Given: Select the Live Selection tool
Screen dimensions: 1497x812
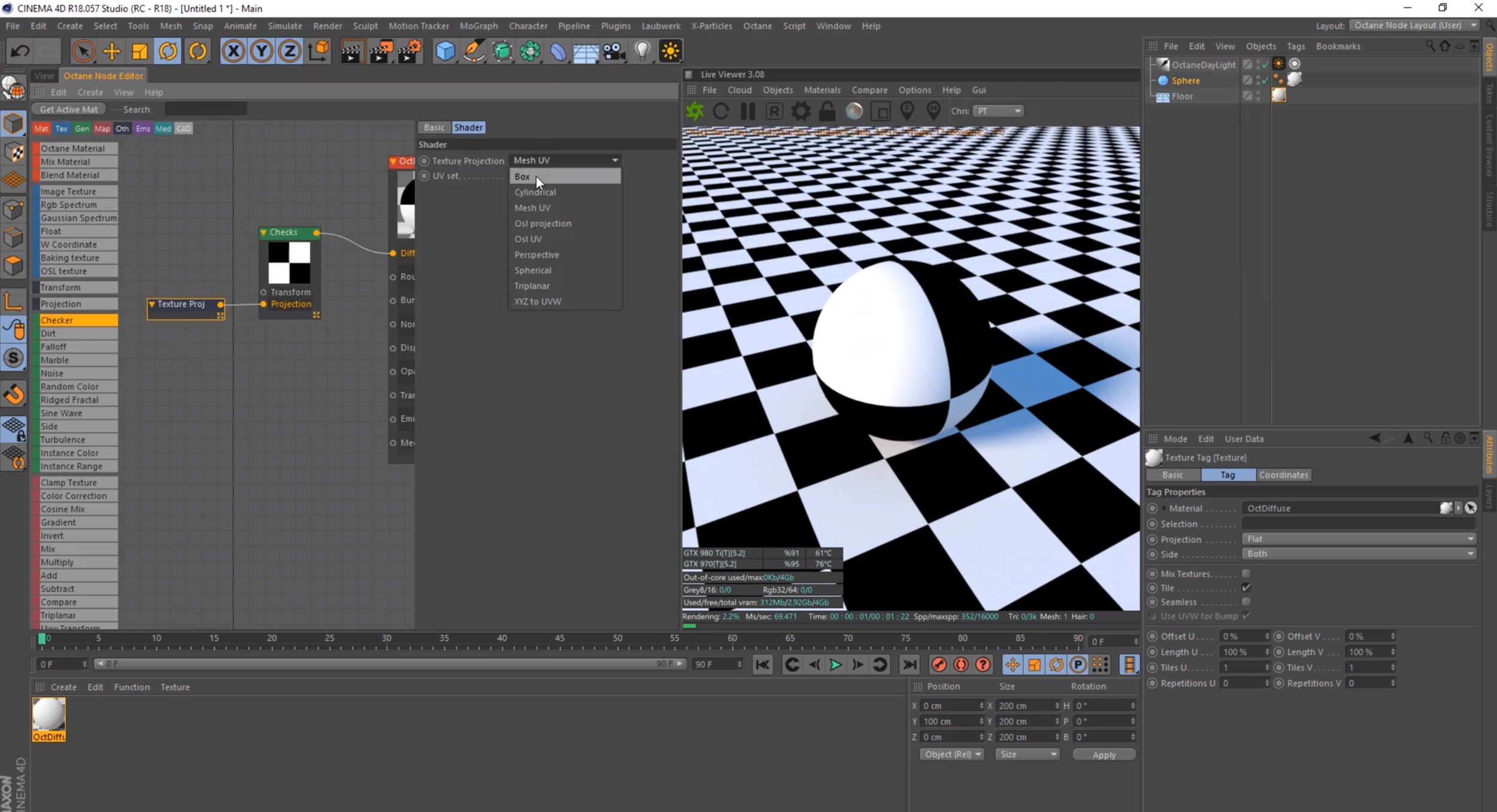Looking at the screenshot, I should pos(83,51).
